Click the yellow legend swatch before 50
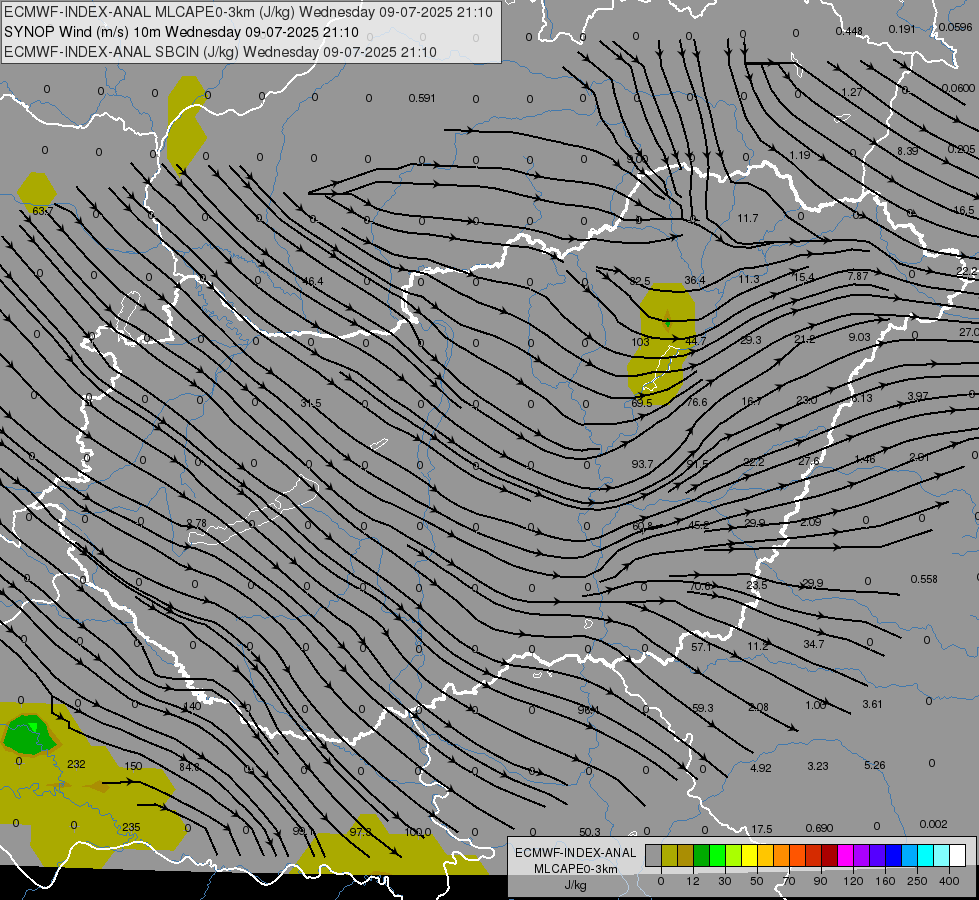The width and height of the screenshot is (979, 900). click(x=749, y=856)
